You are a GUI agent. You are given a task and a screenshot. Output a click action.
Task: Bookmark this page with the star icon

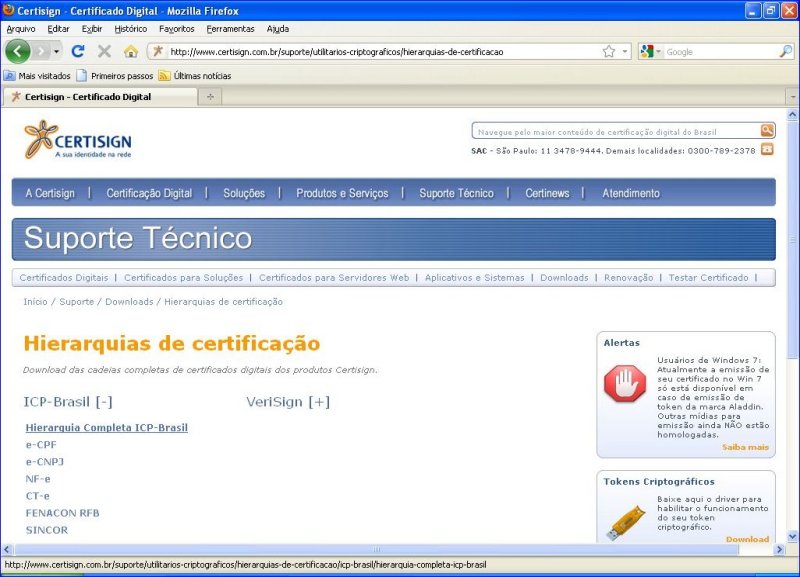609,51
